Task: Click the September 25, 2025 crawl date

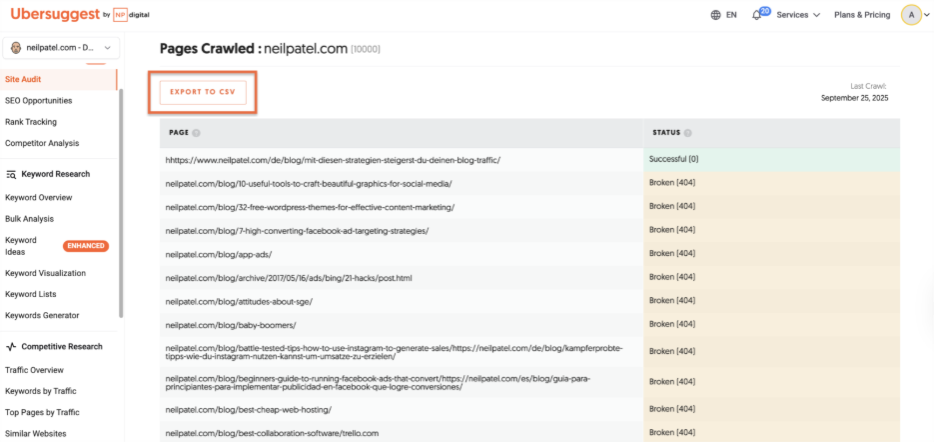Action: [x=854, y=98]
